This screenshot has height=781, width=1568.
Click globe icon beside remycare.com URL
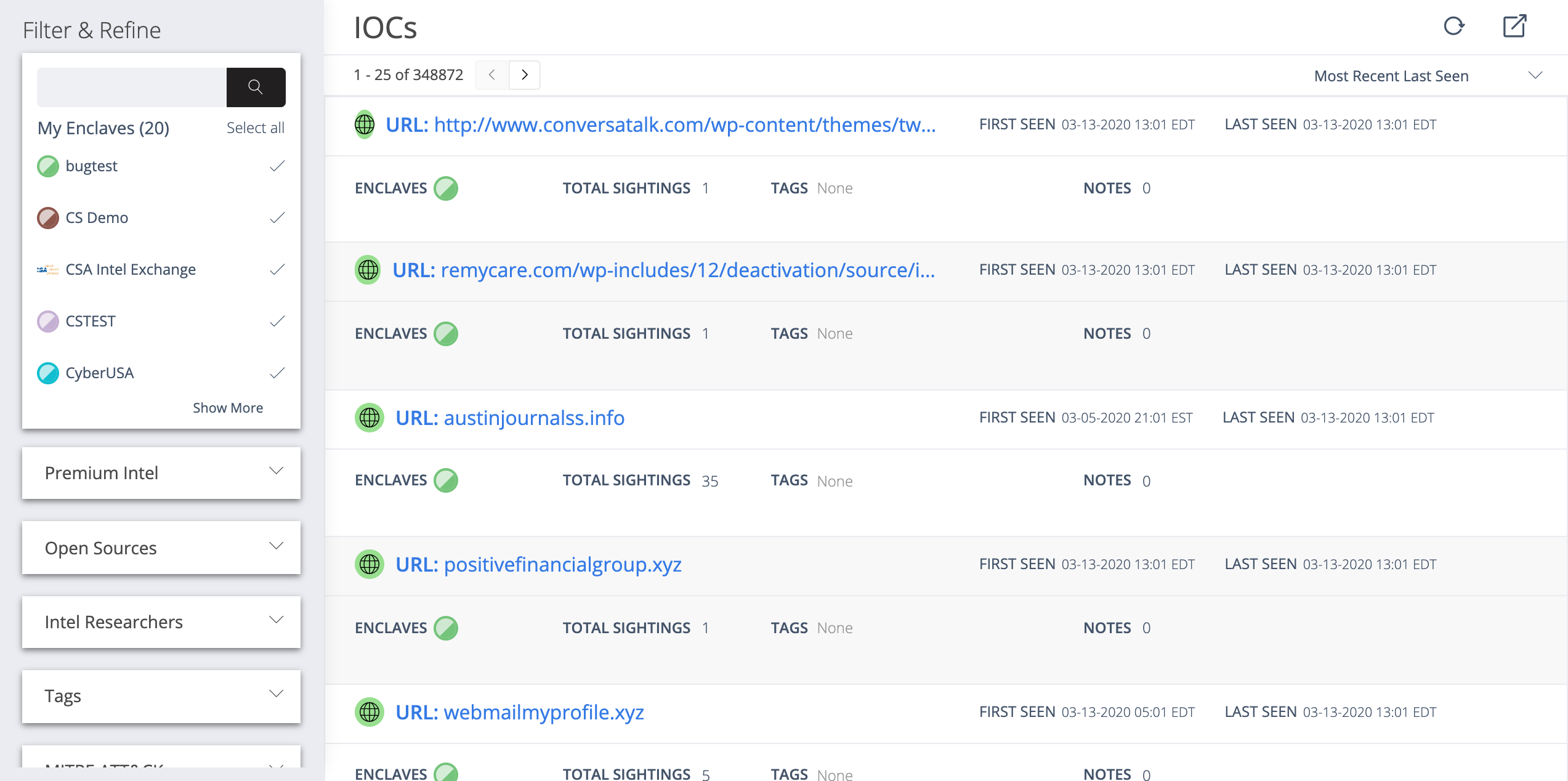point(368,270)
